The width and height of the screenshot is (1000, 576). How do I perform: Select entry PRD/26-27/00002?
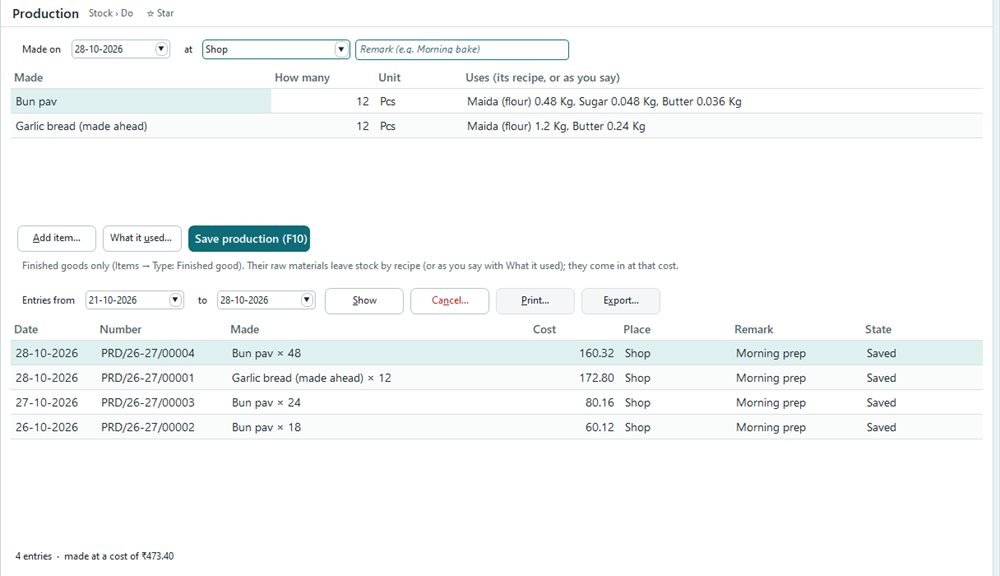tap(496, 427)
